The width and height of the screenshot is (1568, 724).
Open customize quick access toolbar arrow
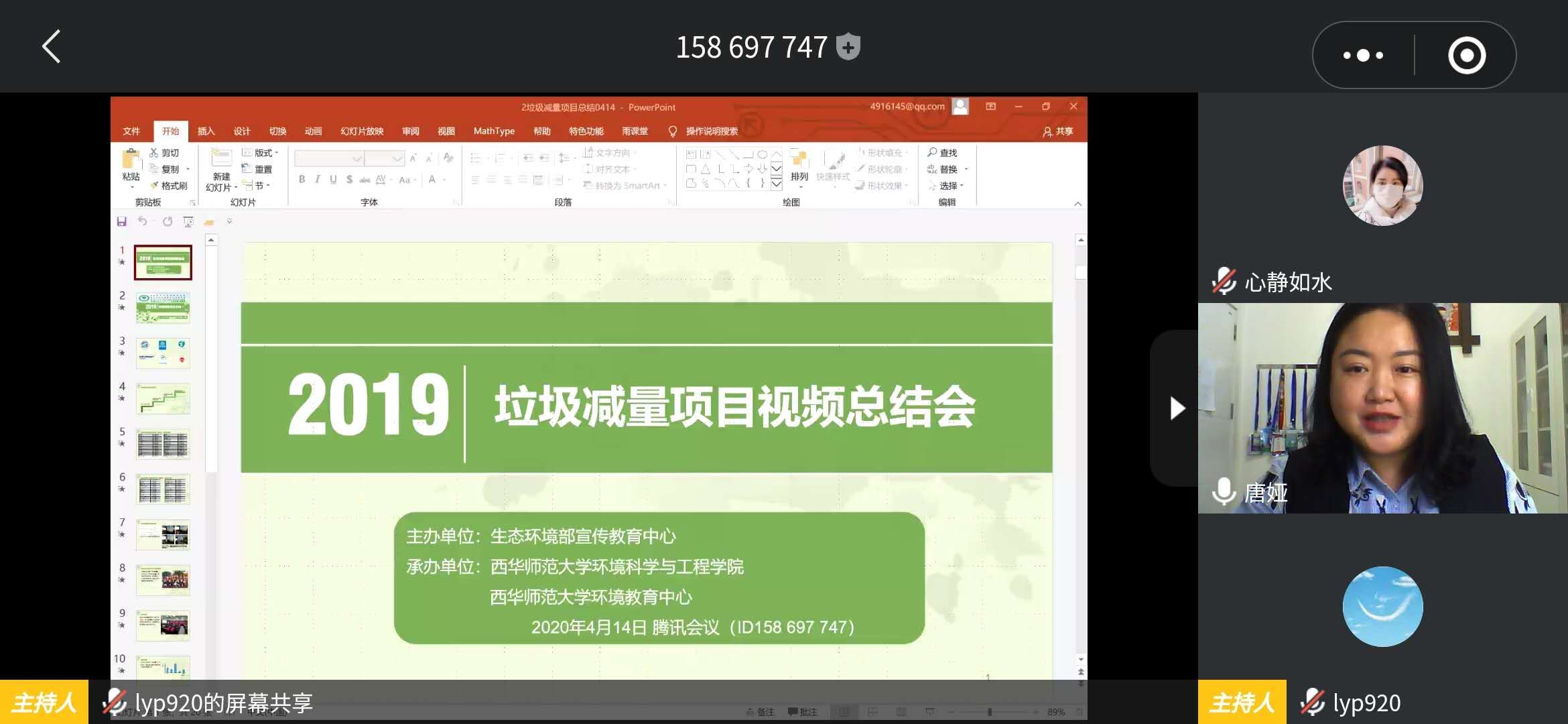[229, 221]
